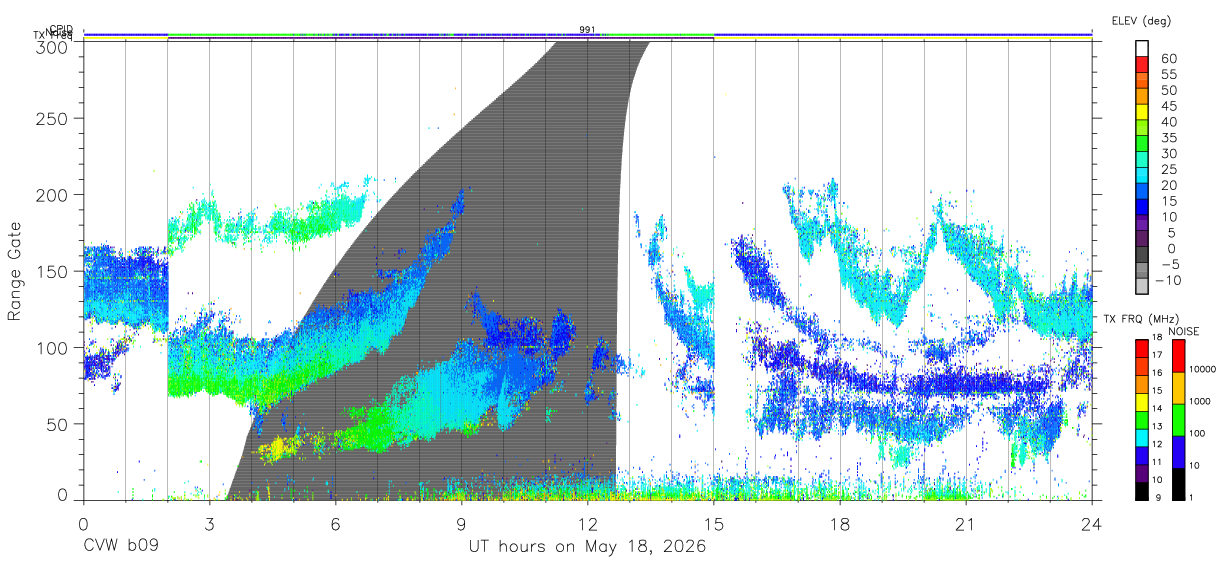Click the 50 tick label on Range Gate axis
1228x567 pixels.
tap(58, 424)
